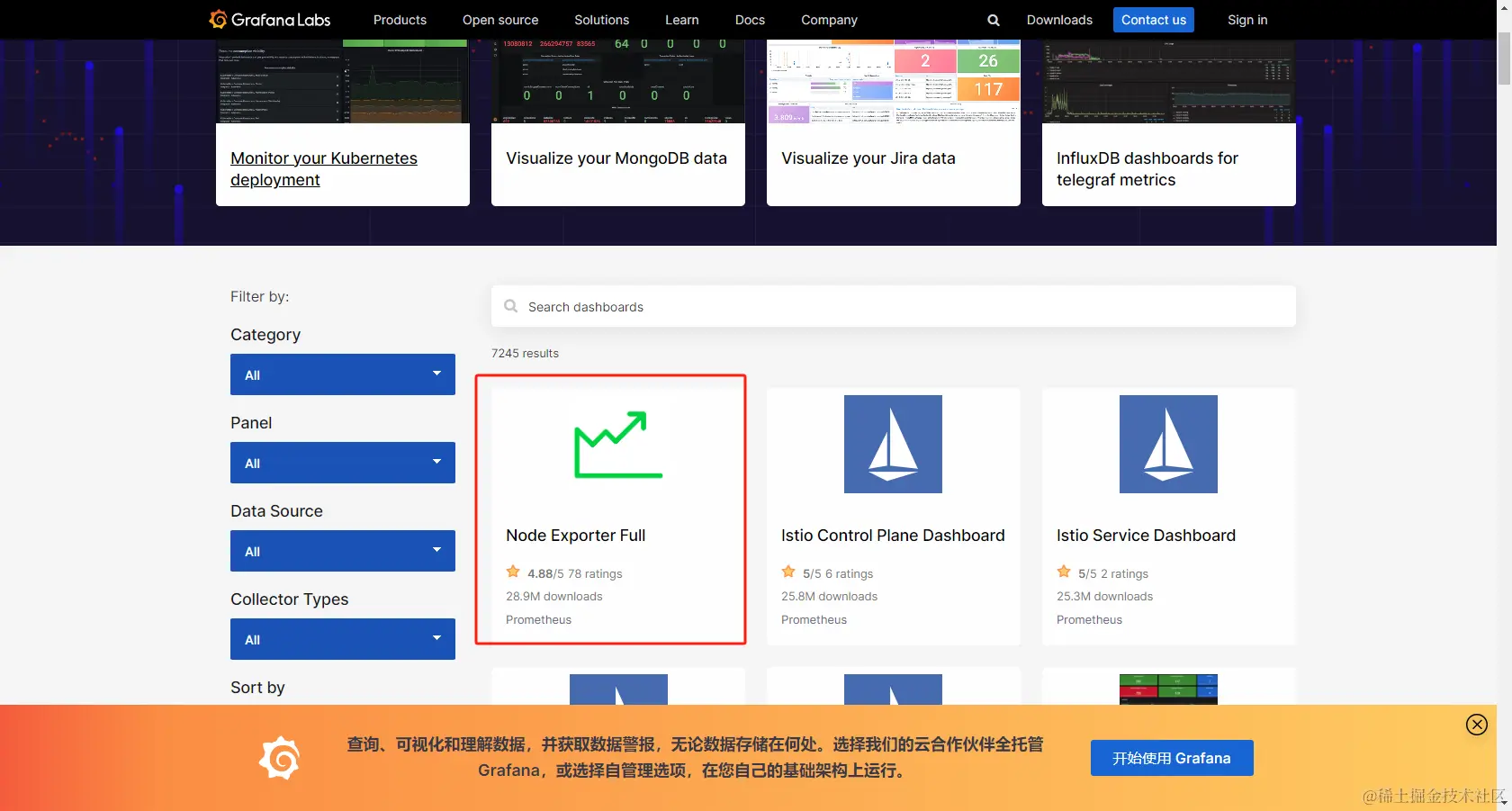Click the magnifier icon in Search dashboards field
Viewport: 1512px width, 811px height.
pos(511,306)
